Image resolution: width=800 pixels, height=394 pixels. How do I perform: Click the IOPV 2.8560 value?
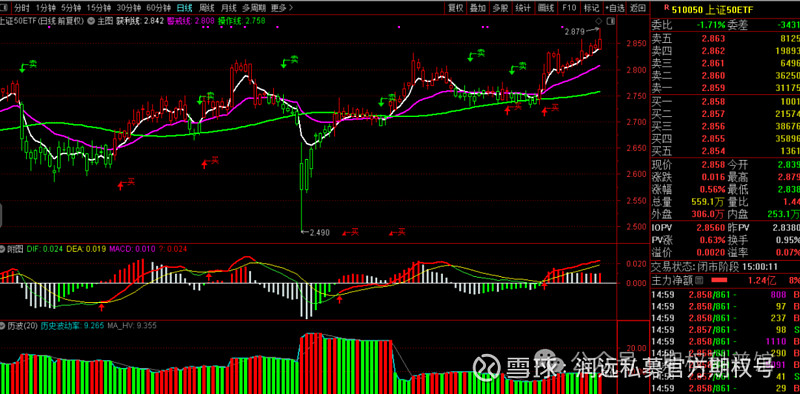710,228
